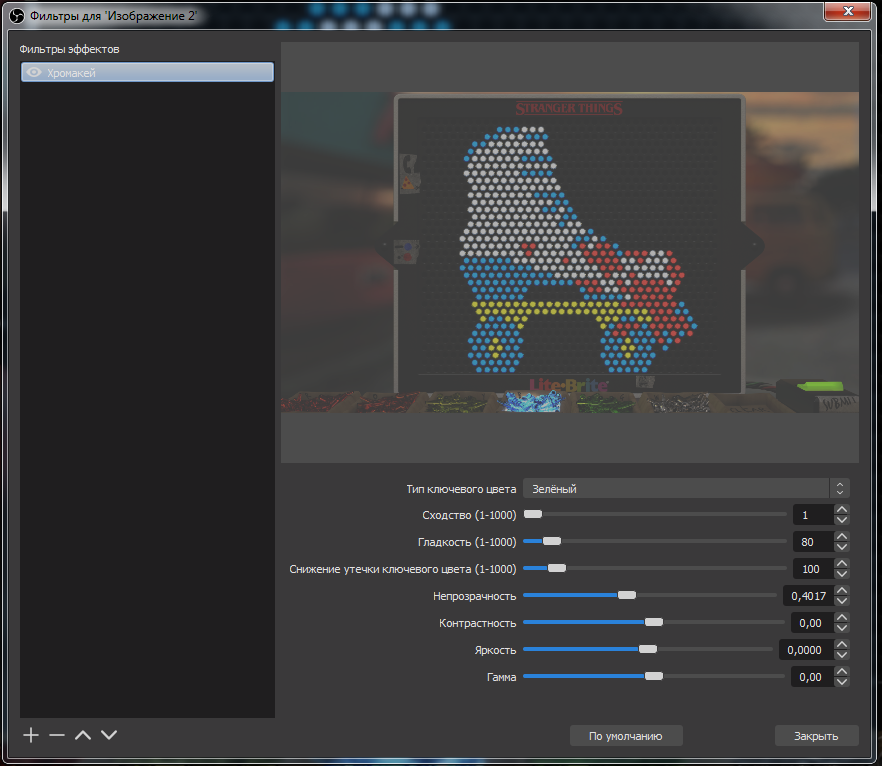
Task: Focus the Контрастность value field
Action: point(812,623)
